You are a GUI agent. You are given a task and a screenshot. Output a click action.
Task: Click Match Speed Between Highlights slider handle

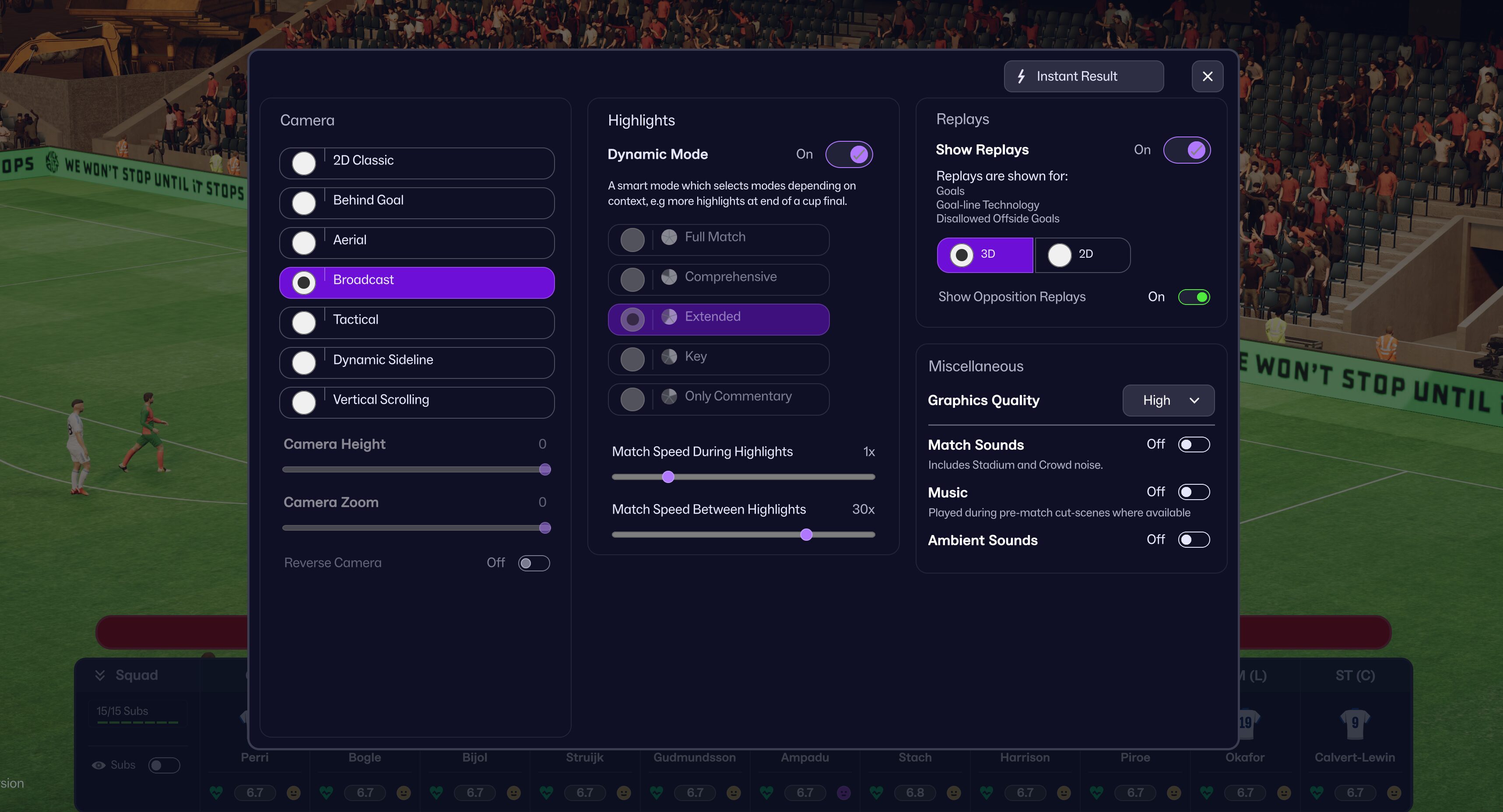(x=806, y=534)
